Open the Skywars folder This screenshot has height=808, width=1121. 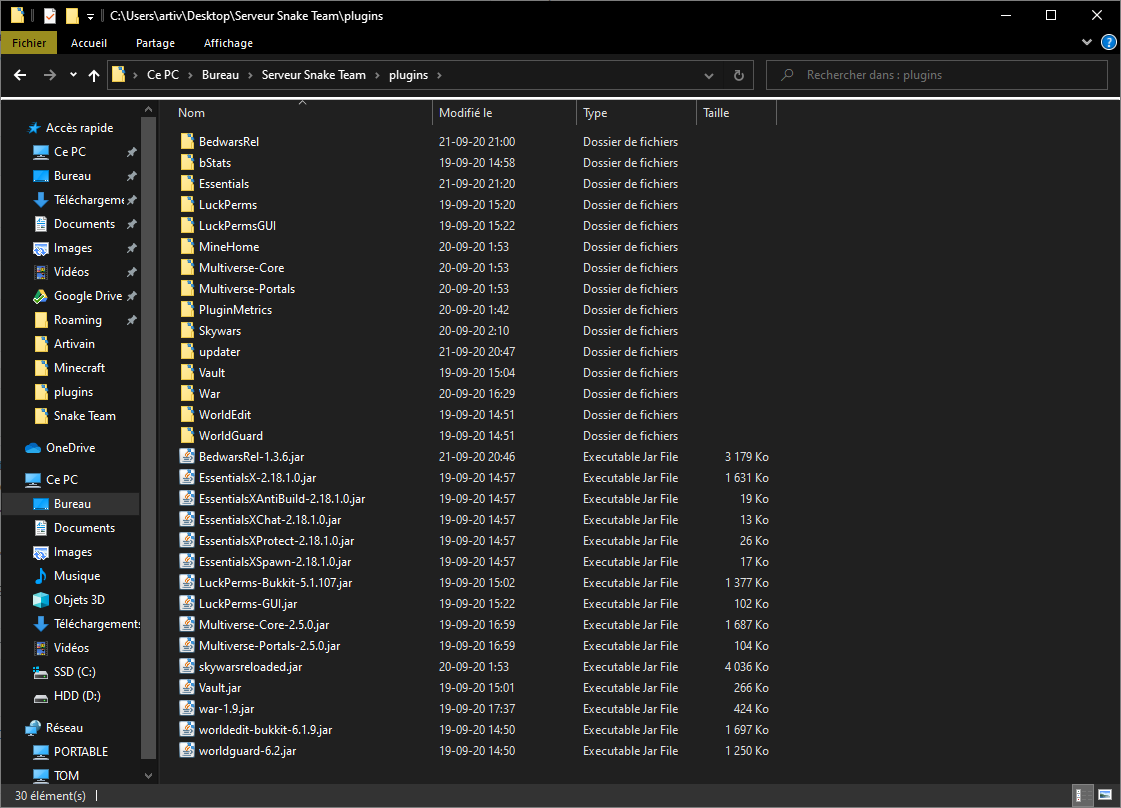(221, 330)
